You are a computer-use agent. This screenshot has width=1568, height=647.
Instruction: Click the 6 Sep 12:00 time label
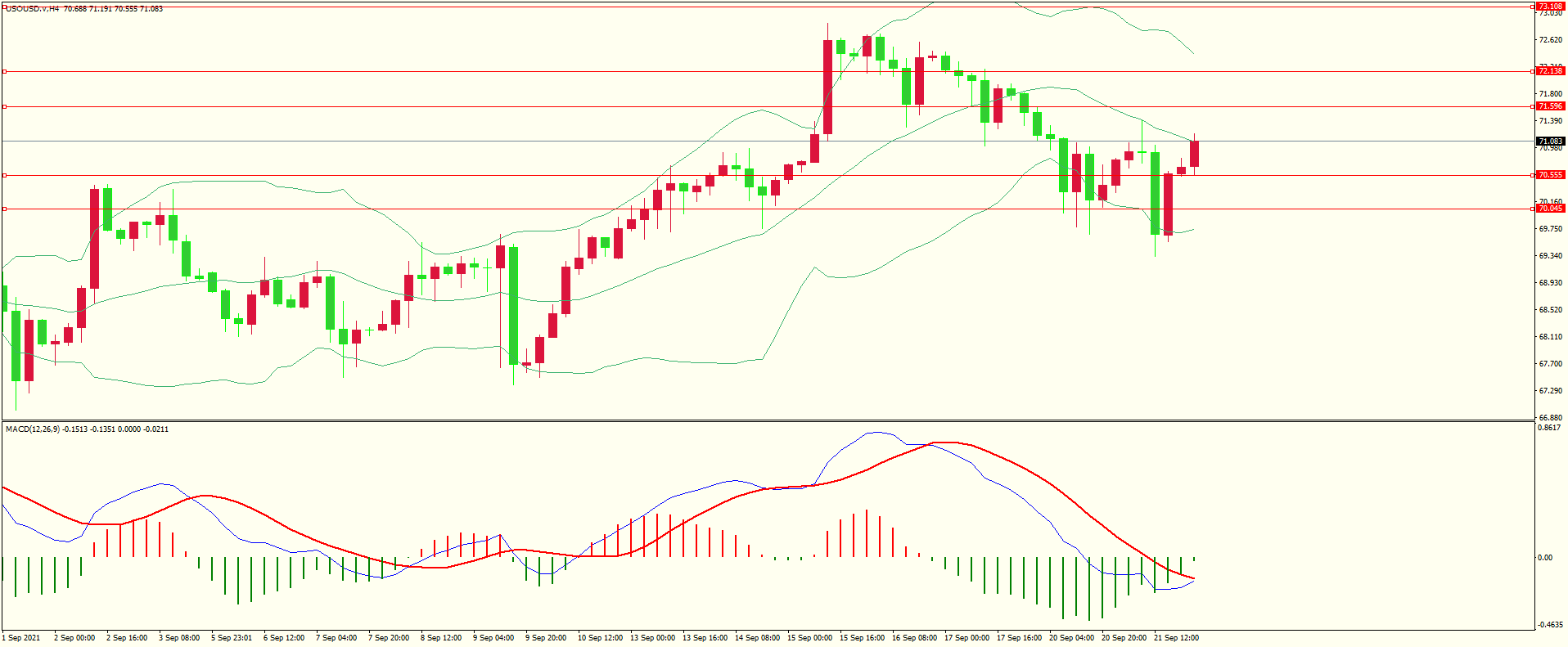(x=284, y=638)
